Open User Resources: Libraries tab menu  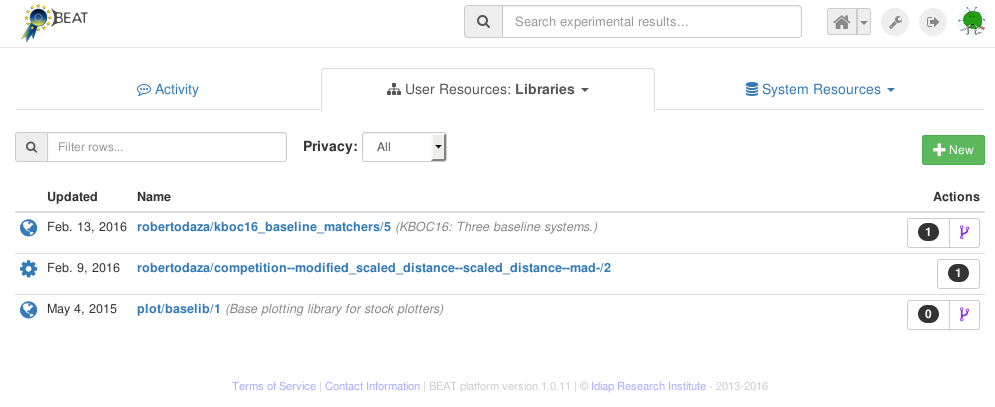coord(487,89)
